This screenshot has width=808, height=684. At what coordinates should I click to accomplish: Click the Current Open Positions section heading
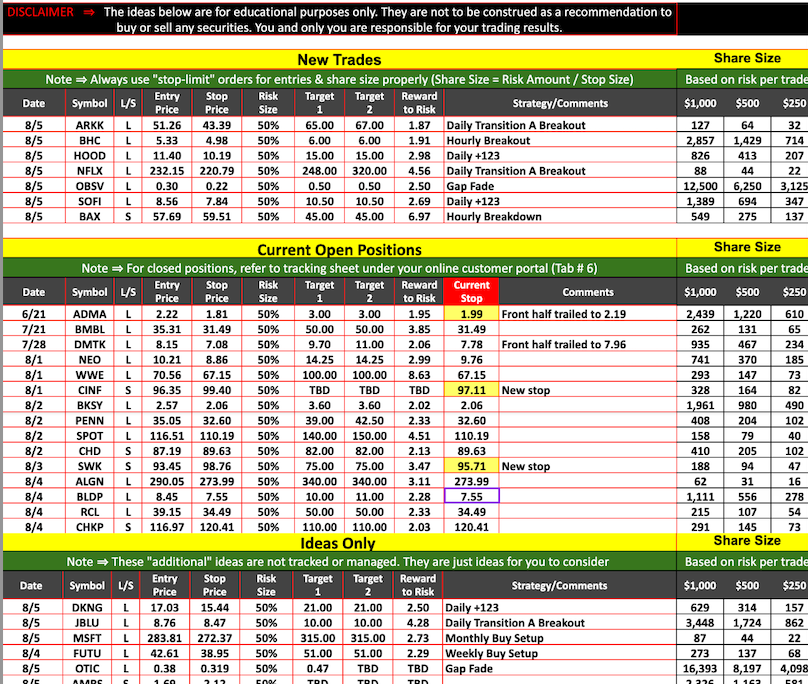pyautogui.click(x=339, y=249)
